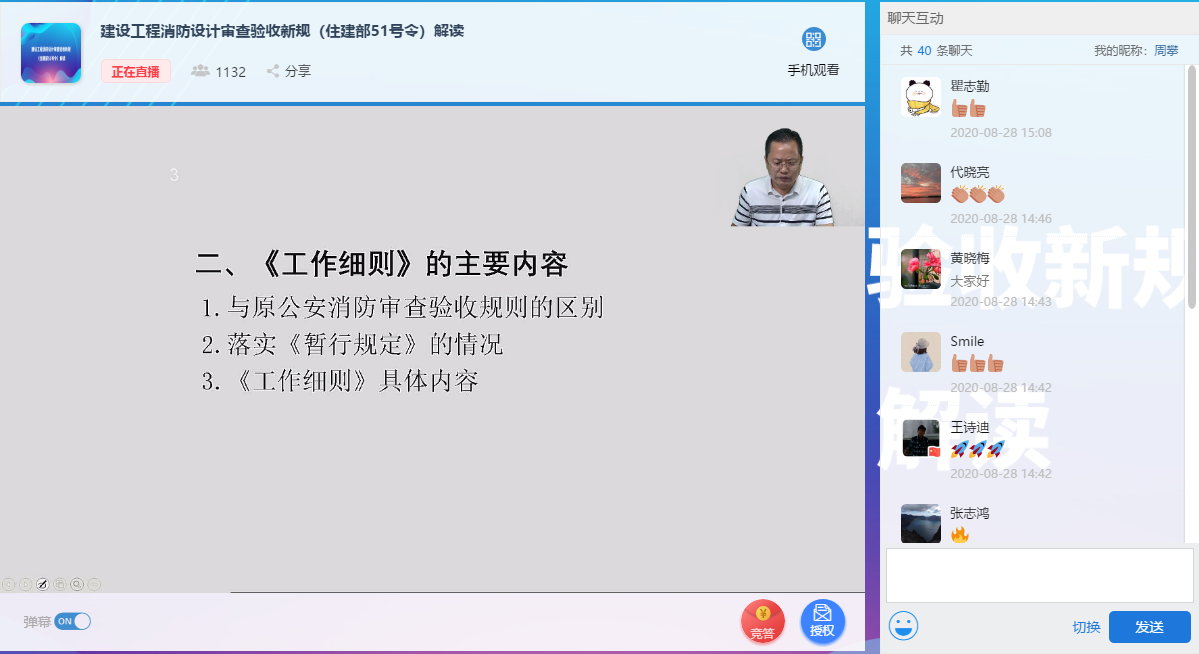The width and height of the screenshot is (1199, 654).
Task: Click the 正在直播 live status badge
Action: tap(135, 71)
